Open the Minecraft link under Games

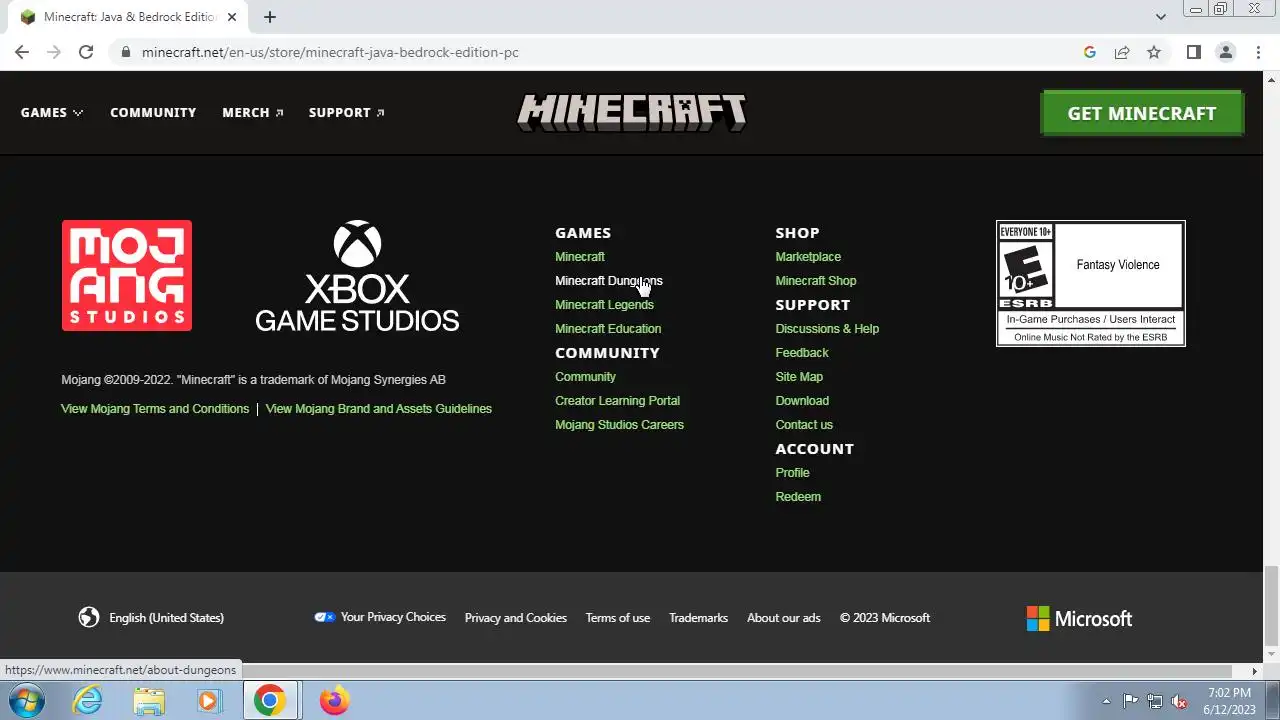(580, 257)
